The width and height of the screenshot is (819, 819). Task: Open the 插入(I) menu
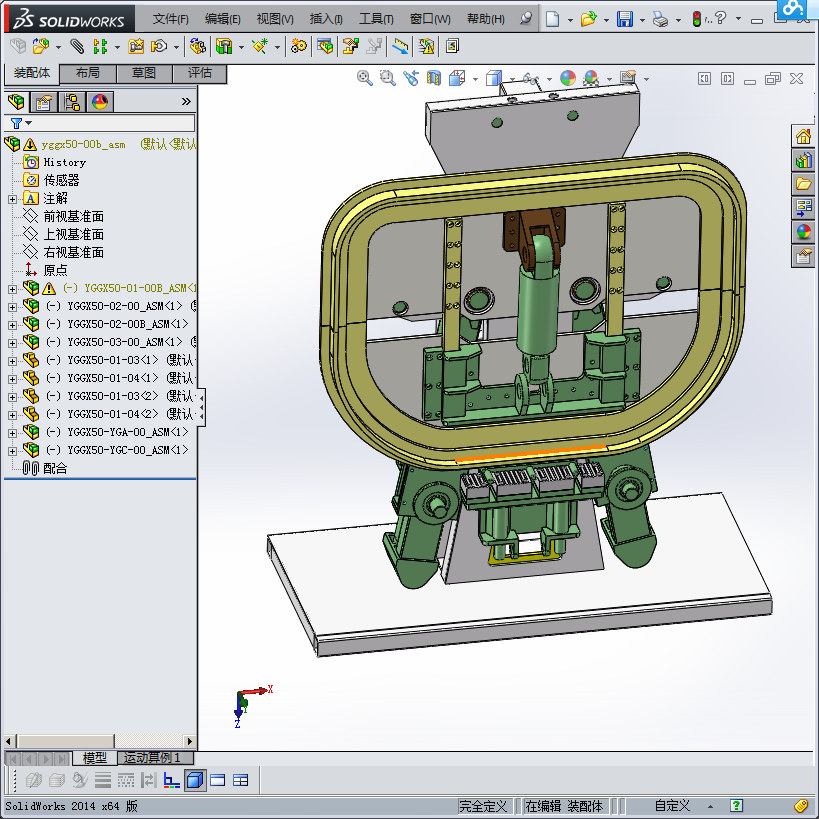[326, 19]
